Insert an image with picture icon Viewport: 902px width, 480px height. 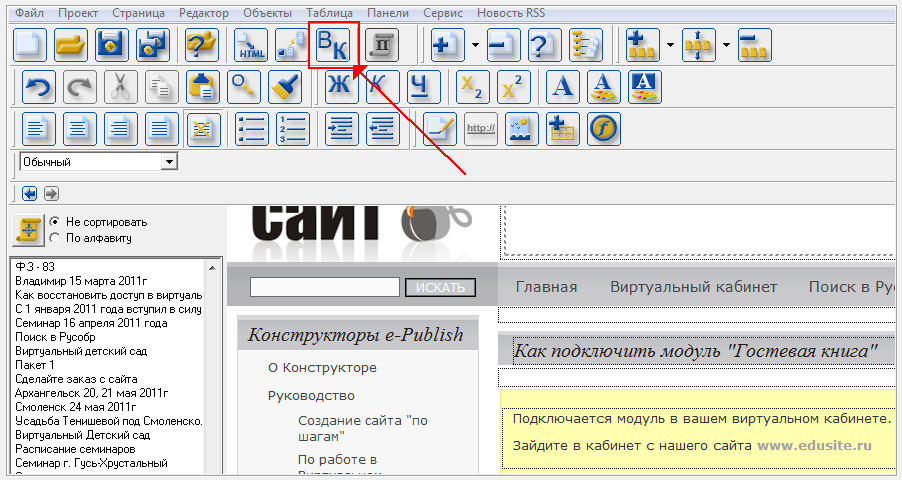coord(522,129)
